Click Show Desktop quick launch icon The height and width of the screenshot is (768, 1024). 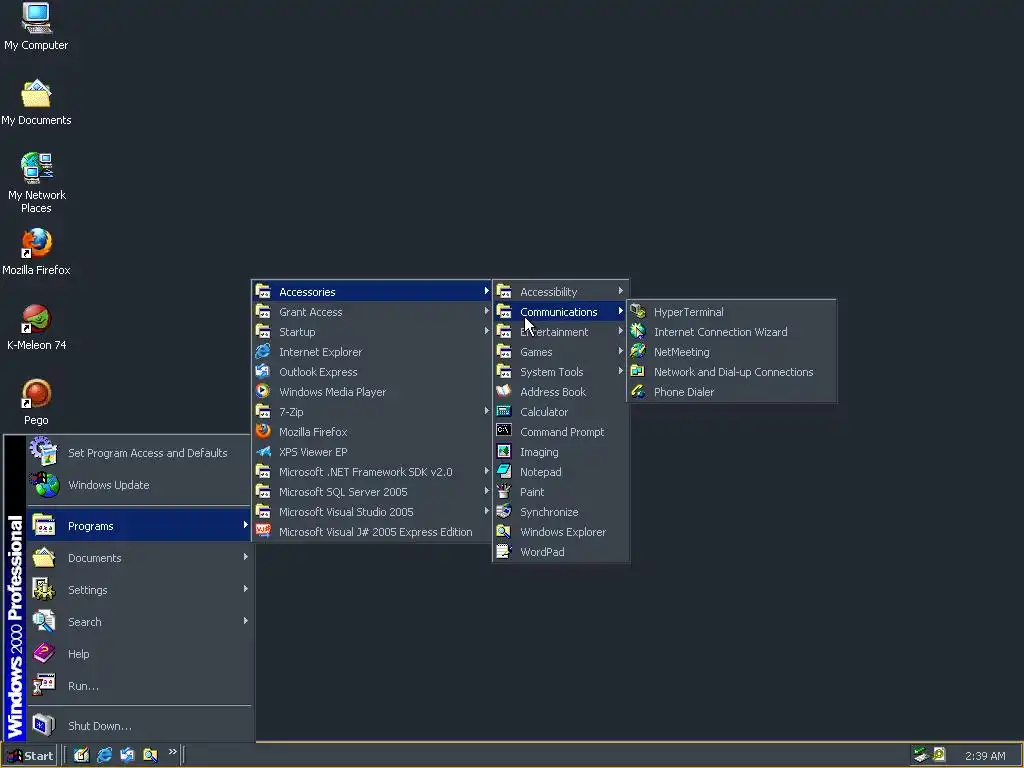[81, 755]
